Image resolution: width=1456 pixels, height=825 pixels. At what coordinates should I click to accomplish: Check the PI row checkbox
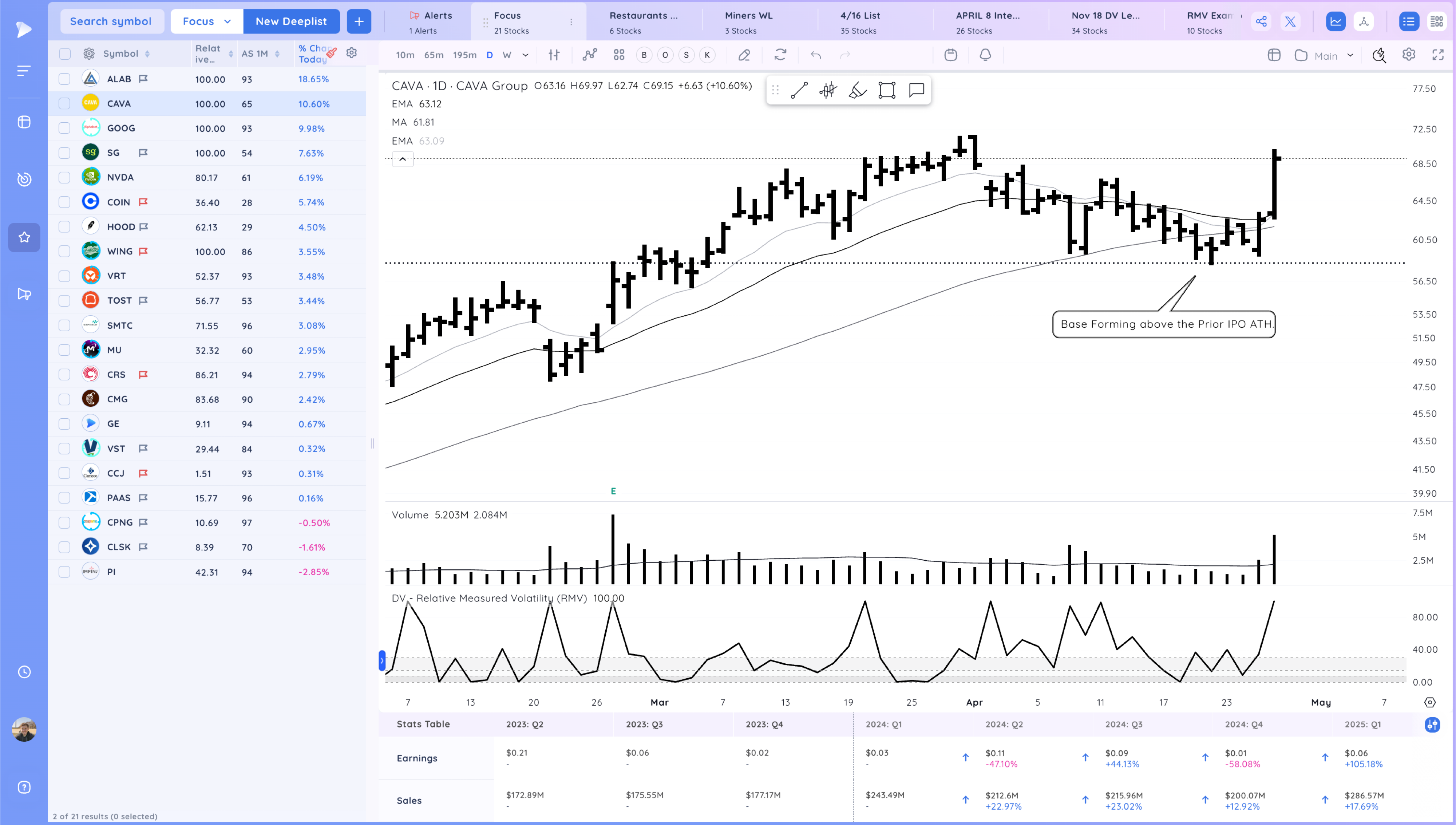pos(64,572)
